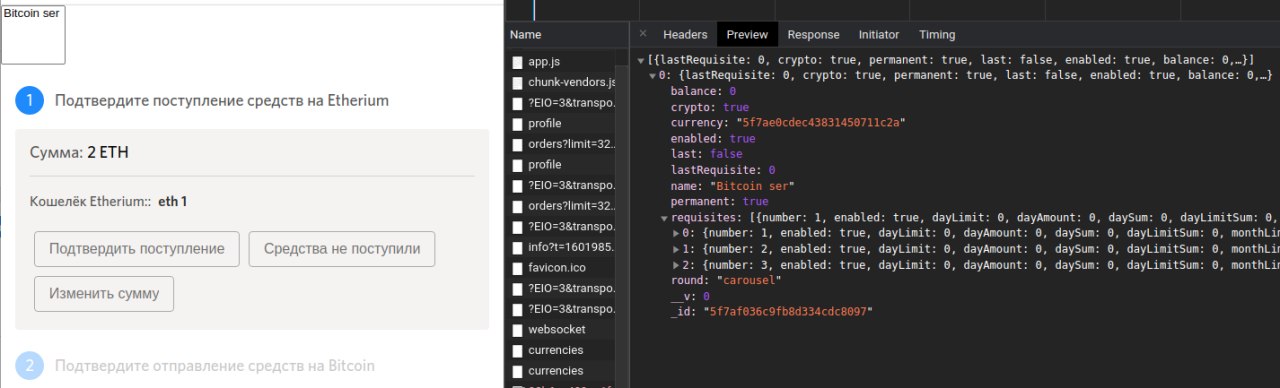Open step 2 circle for Bitcoin sending
The height and width of the screenshot is (388, 1280).
[x=30, y=366]
